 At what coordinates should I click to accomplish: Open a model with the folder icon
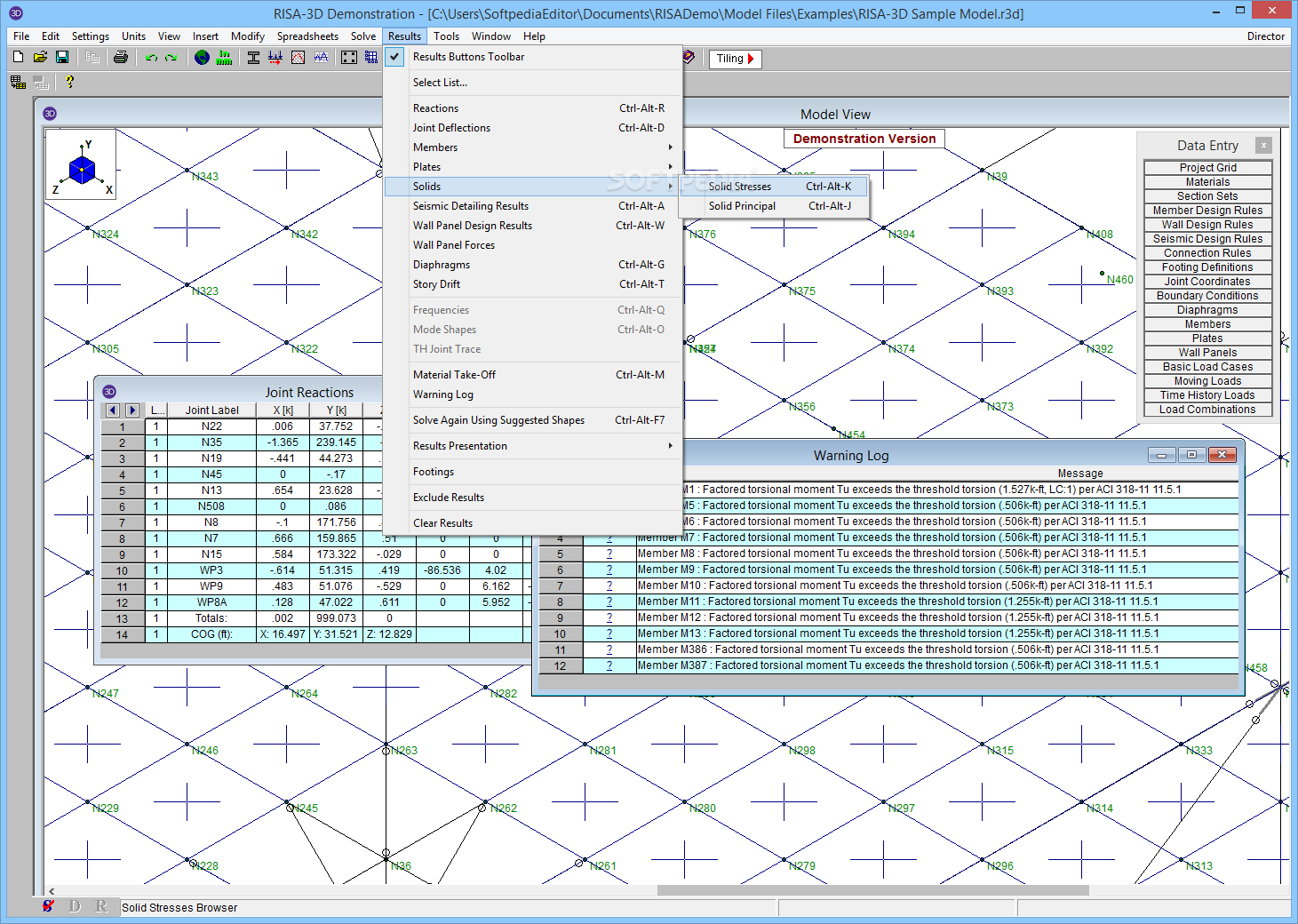coord(40,57)
